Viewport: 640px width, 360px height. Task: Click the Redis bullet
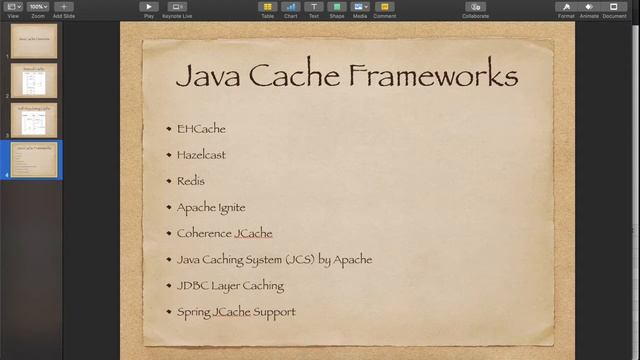tap(191, 181)
